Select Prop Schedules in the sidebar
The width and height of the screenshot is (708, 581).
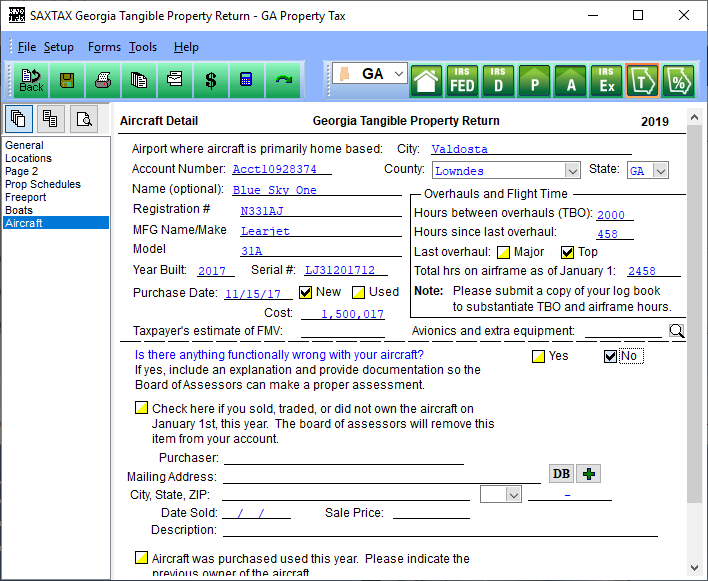[56, 184]
